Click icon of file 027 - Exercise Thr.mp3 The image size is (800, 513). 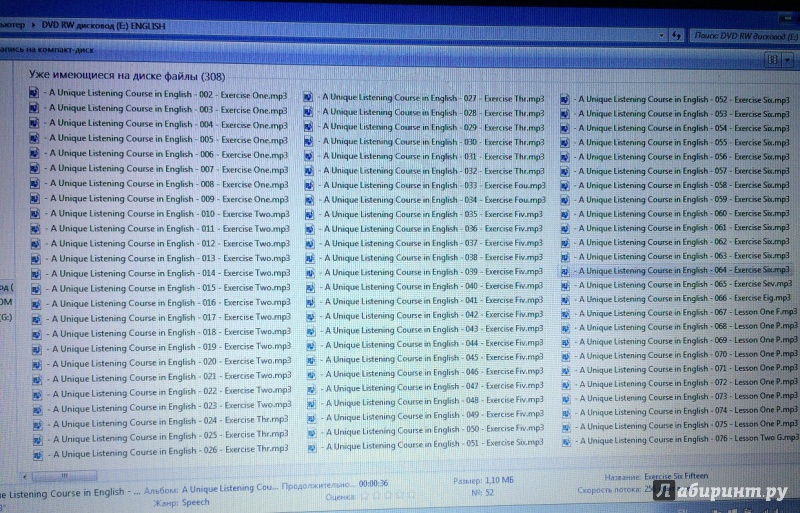point(308,97)
